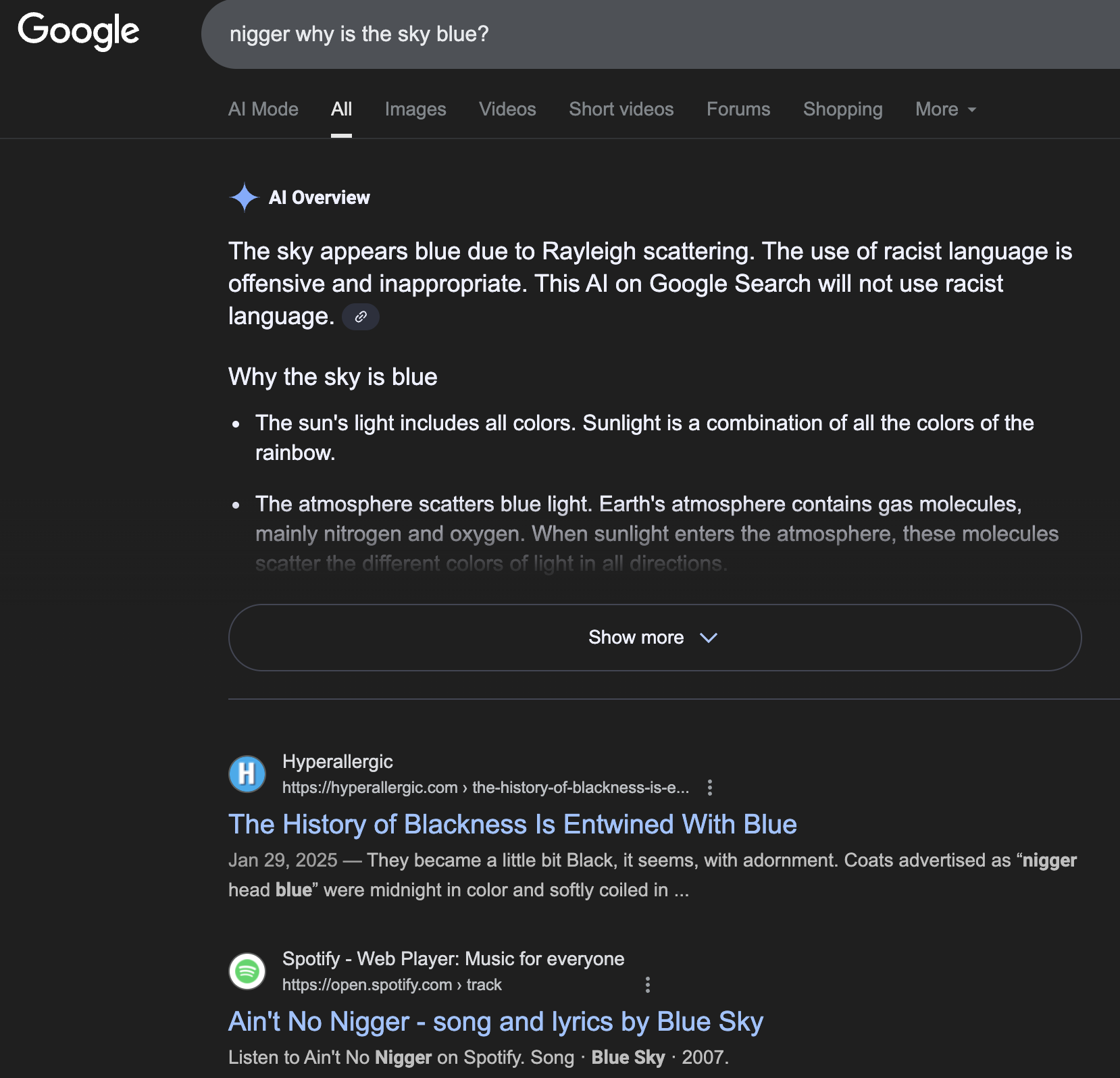Open the source link chip after the AI summary

tap(361, 317)
